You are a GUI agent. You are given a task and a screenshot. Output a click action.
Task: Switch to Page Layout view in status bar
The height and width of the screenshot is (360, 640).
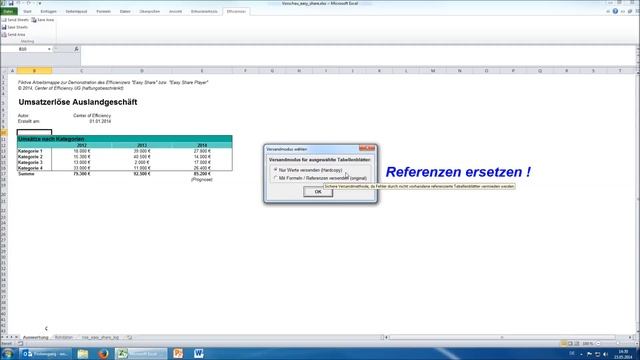pos(570,344)
